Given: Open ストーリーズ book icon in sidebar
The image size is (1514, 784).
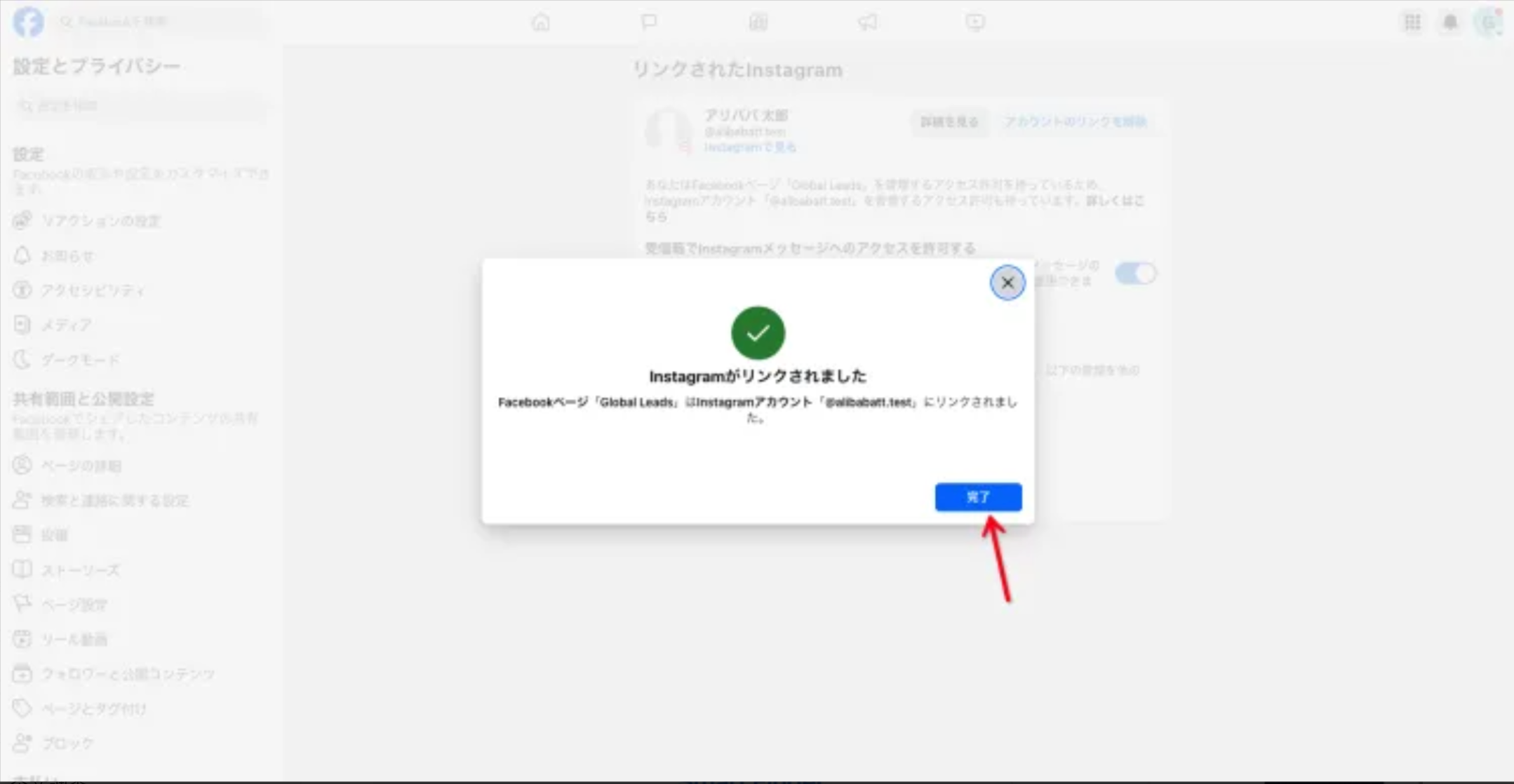Looking at the screenshot, I should tap(22, 569).
